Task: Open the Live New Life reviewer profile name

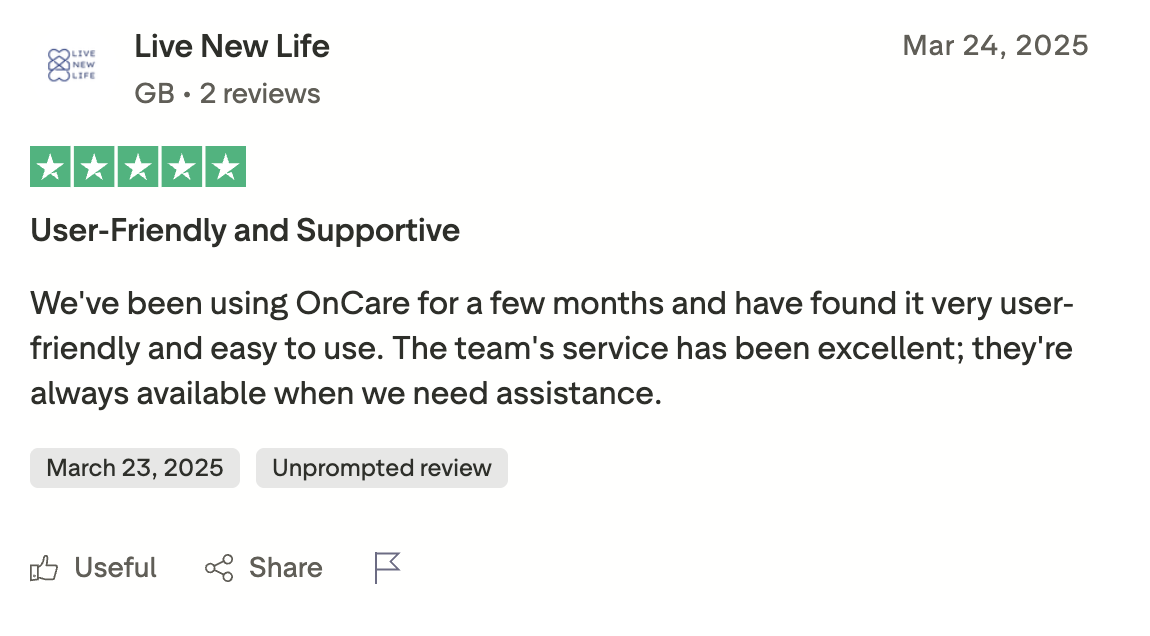Action: (x=231, y=46)
